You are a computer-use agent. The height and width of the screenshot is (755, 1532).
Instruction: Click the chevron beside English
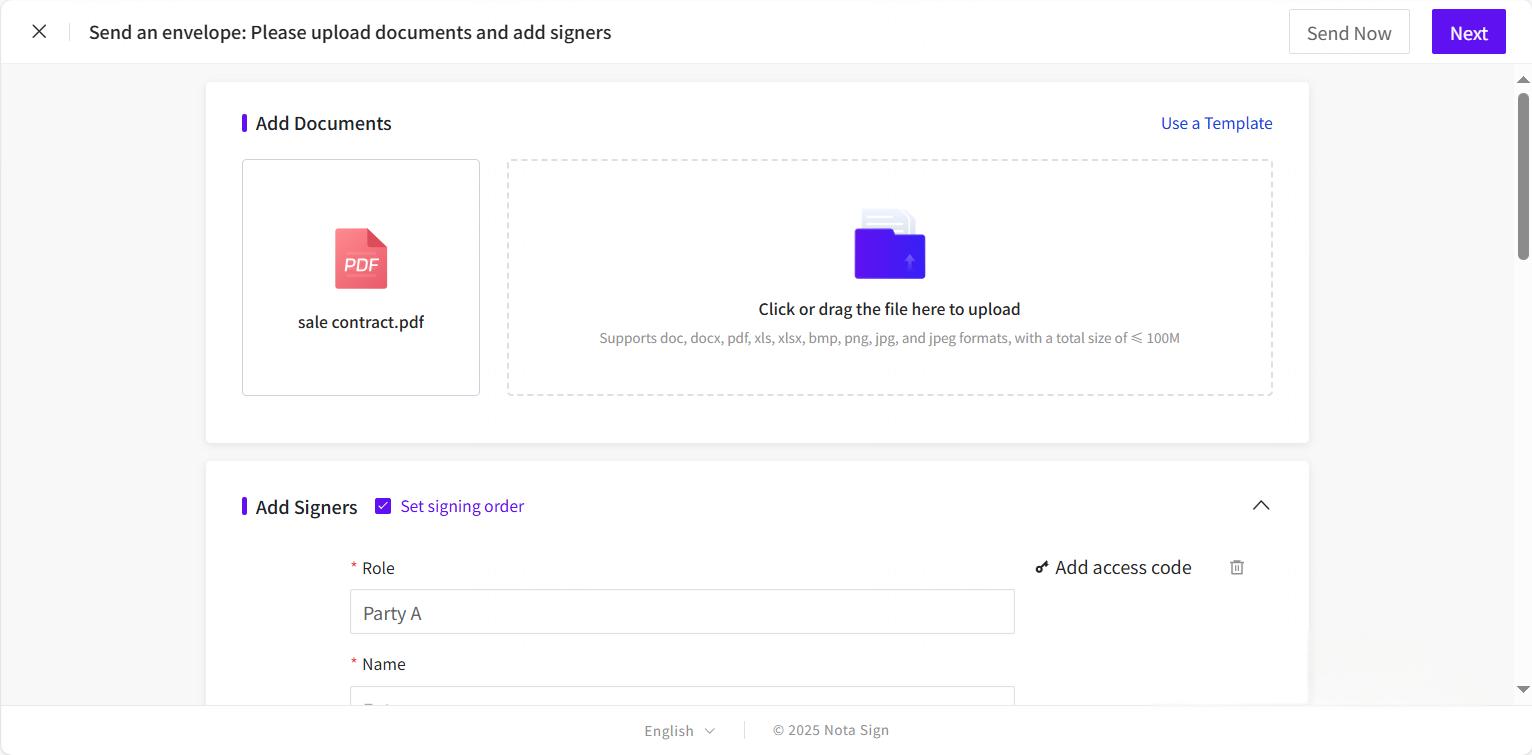pyautogui.click(x=710, y=731)
